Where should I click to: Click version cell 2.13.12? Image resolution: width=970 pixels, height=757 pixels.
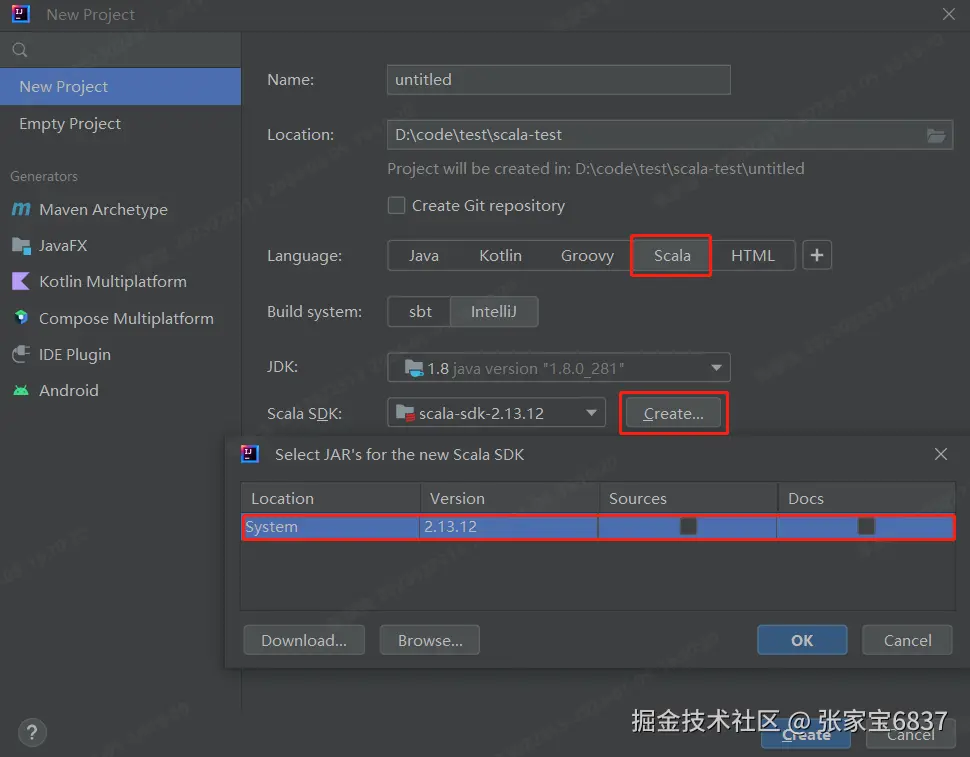pyautogui.click(x=509, y=527)
